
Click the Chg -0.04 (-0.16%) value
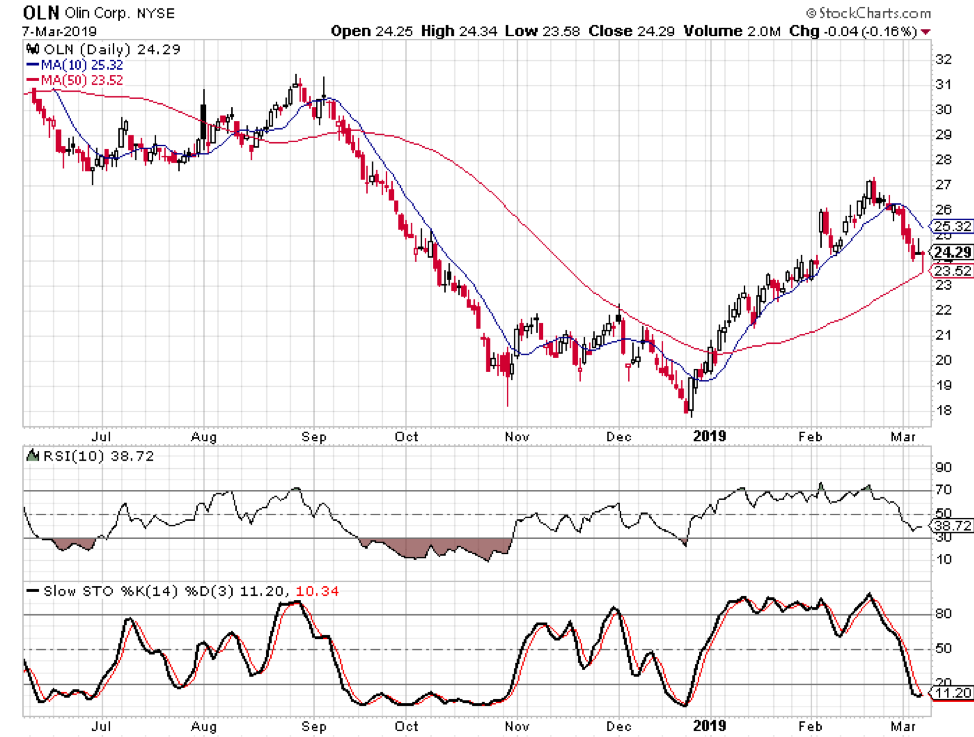click(853, 31)
